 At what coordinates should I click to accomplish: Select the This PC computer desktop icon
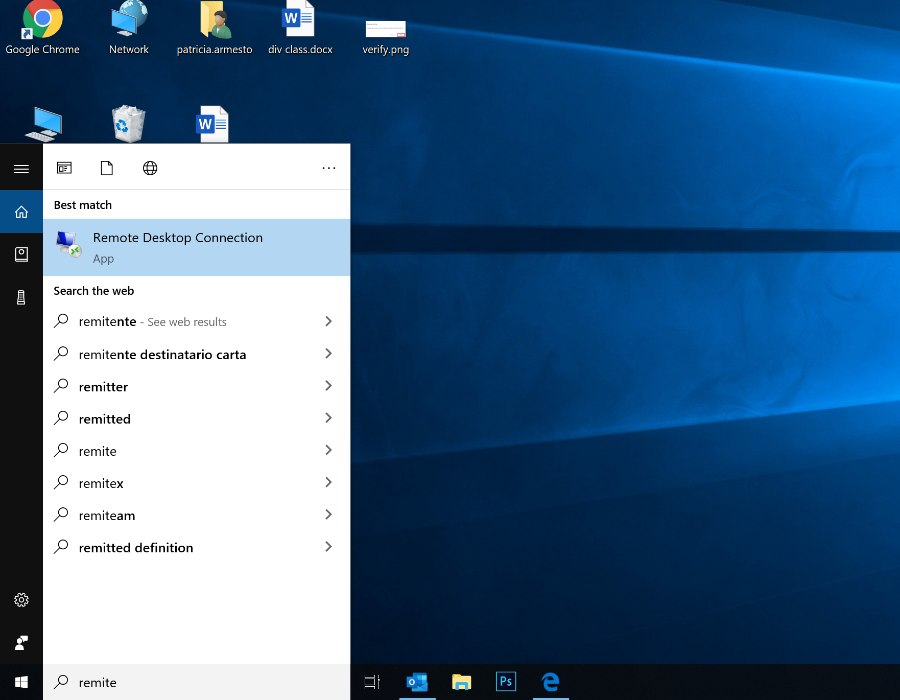(x=44, y=123)
